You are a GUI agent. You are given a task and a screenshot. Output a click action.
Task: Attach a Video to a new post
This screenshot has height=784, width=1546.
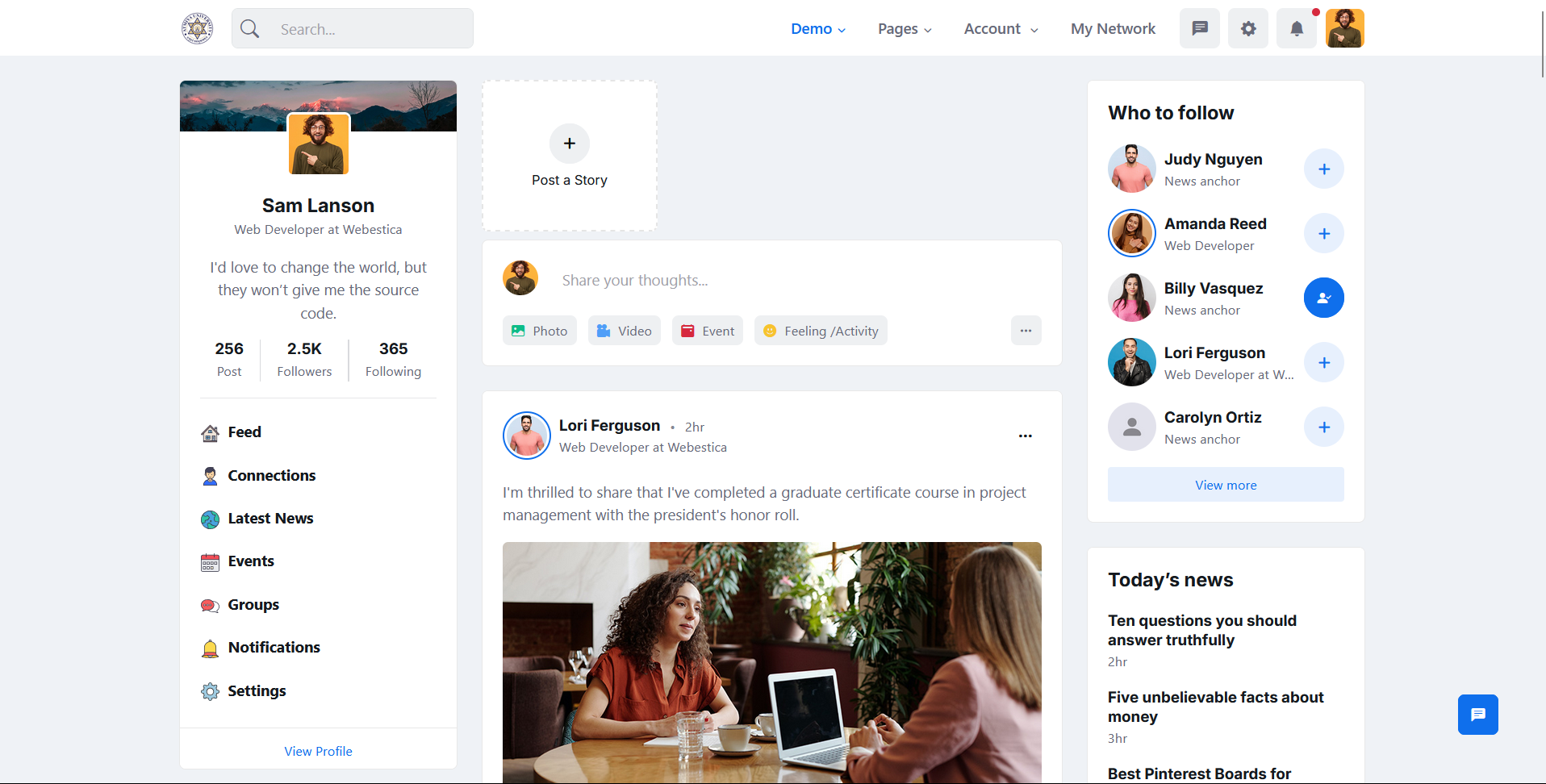[x=624, y=330]
